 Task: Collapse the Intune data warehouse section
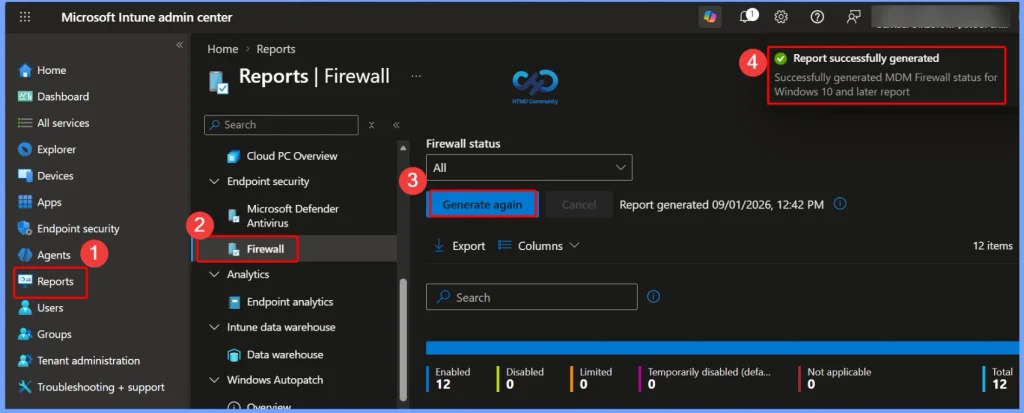(x=214, y=327)
